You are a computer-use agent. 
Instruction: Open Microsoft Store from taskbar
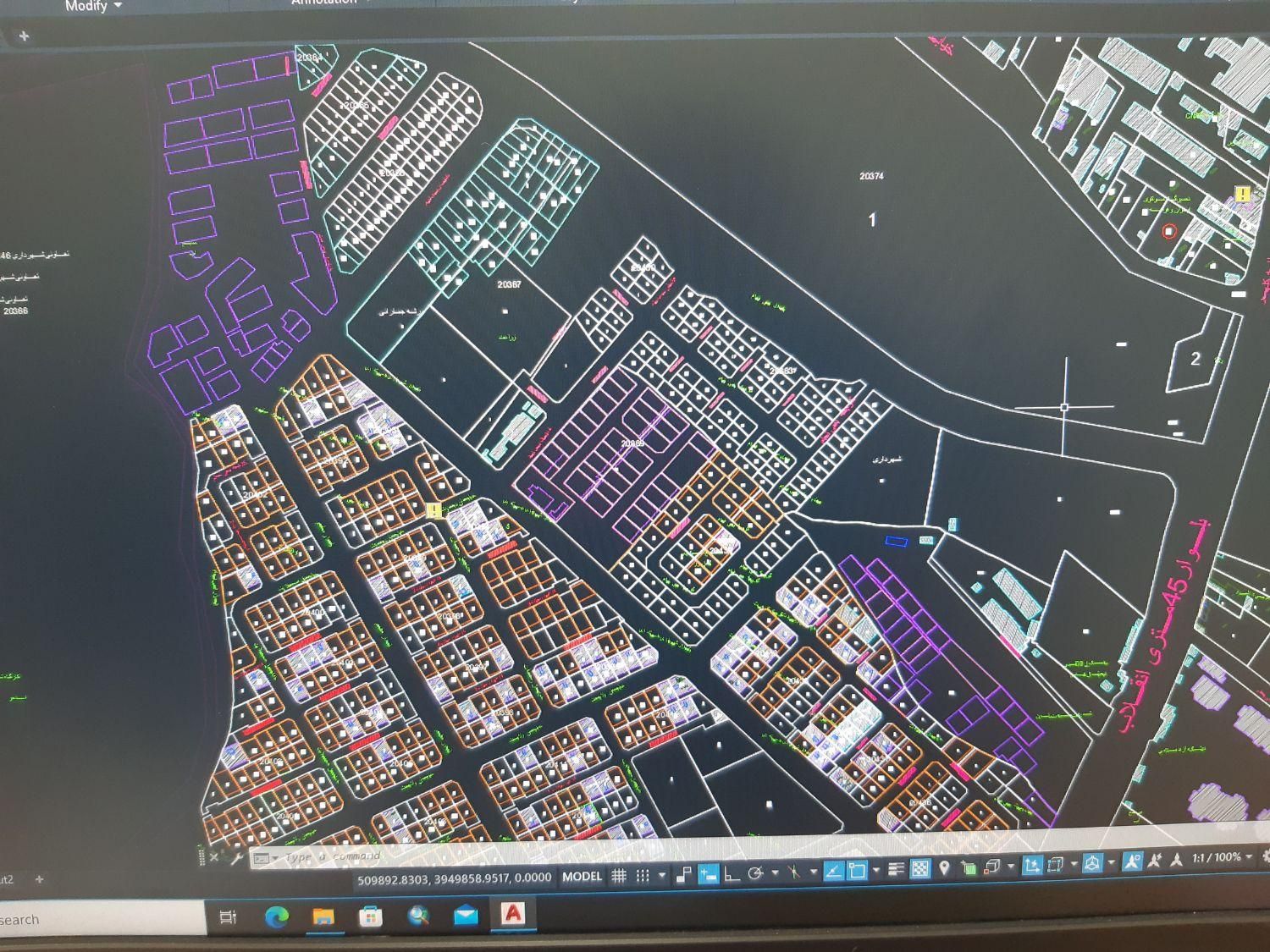370,916
